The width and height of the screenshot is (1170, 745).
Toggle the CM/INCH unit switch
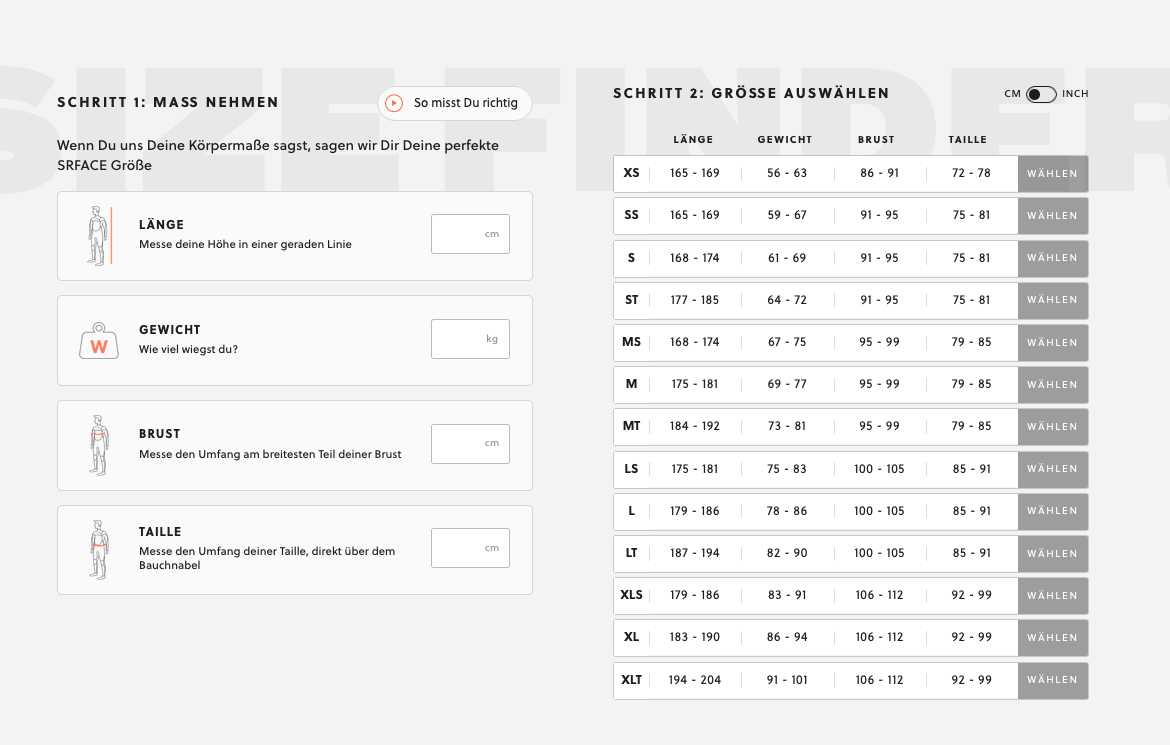tap(1041, 94)
